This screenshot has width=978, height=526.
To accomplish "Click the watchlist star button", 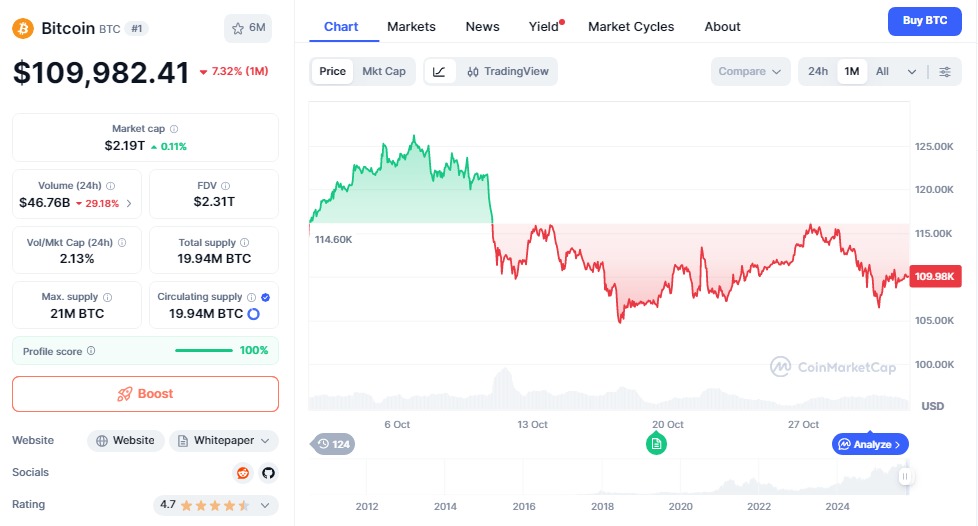I will click(247, 28).
